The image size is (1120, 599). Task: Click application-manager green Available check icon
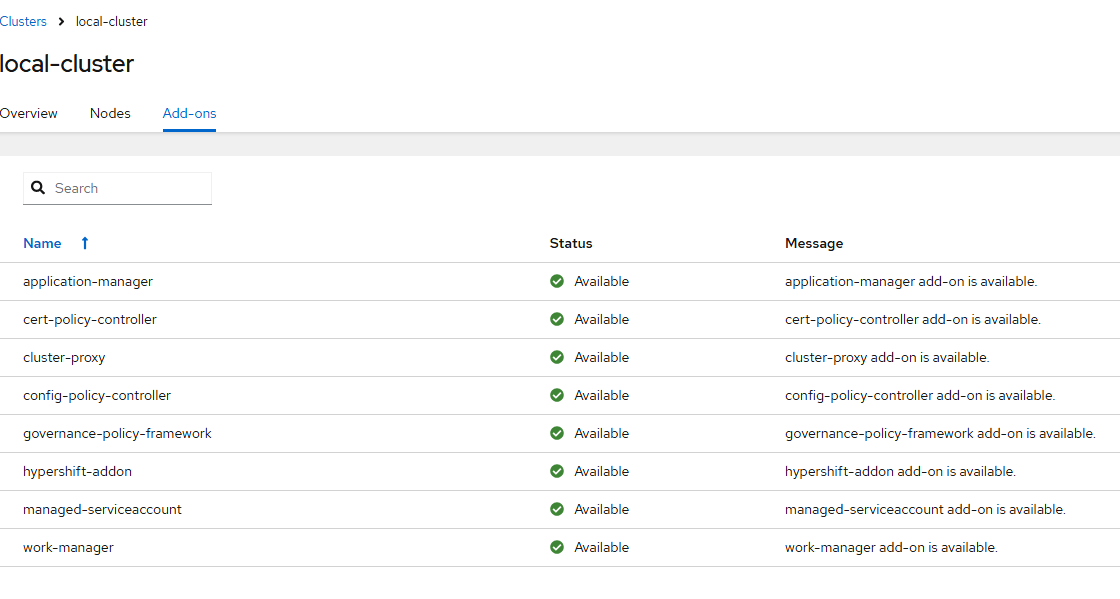click(x=557, y=281)
